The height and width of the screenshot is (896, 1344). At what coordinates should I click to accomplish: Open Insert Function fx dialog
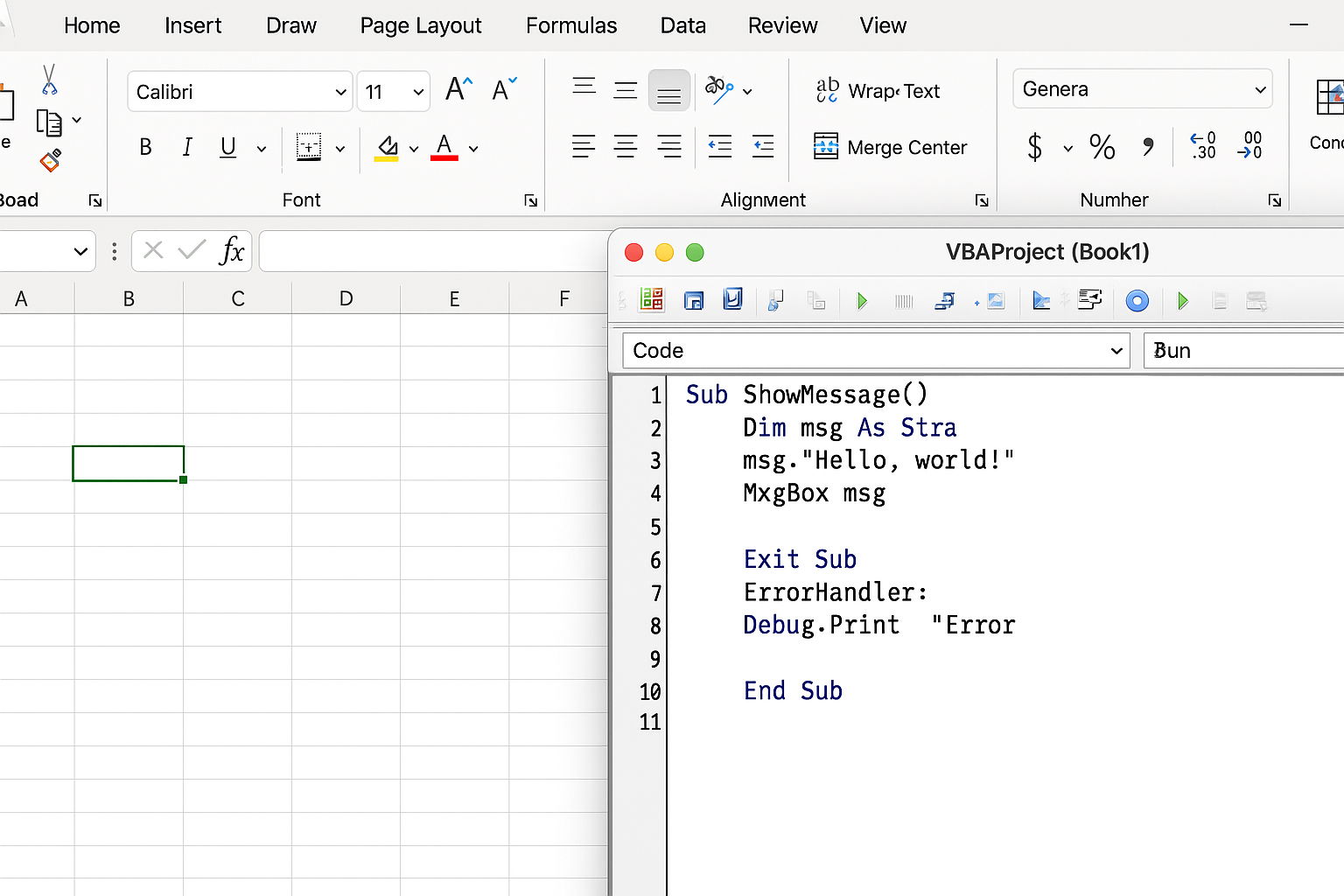coord(231,251)
